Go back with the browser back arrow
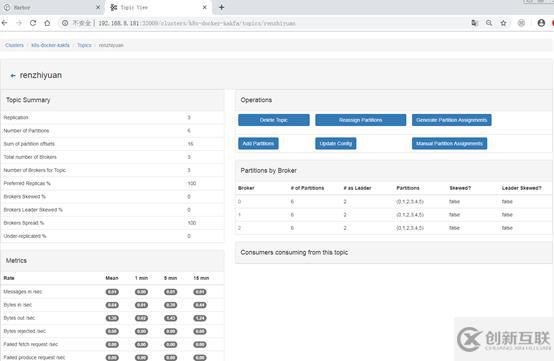The height and width of the screenshot is (361, 554). pos(5,23)
